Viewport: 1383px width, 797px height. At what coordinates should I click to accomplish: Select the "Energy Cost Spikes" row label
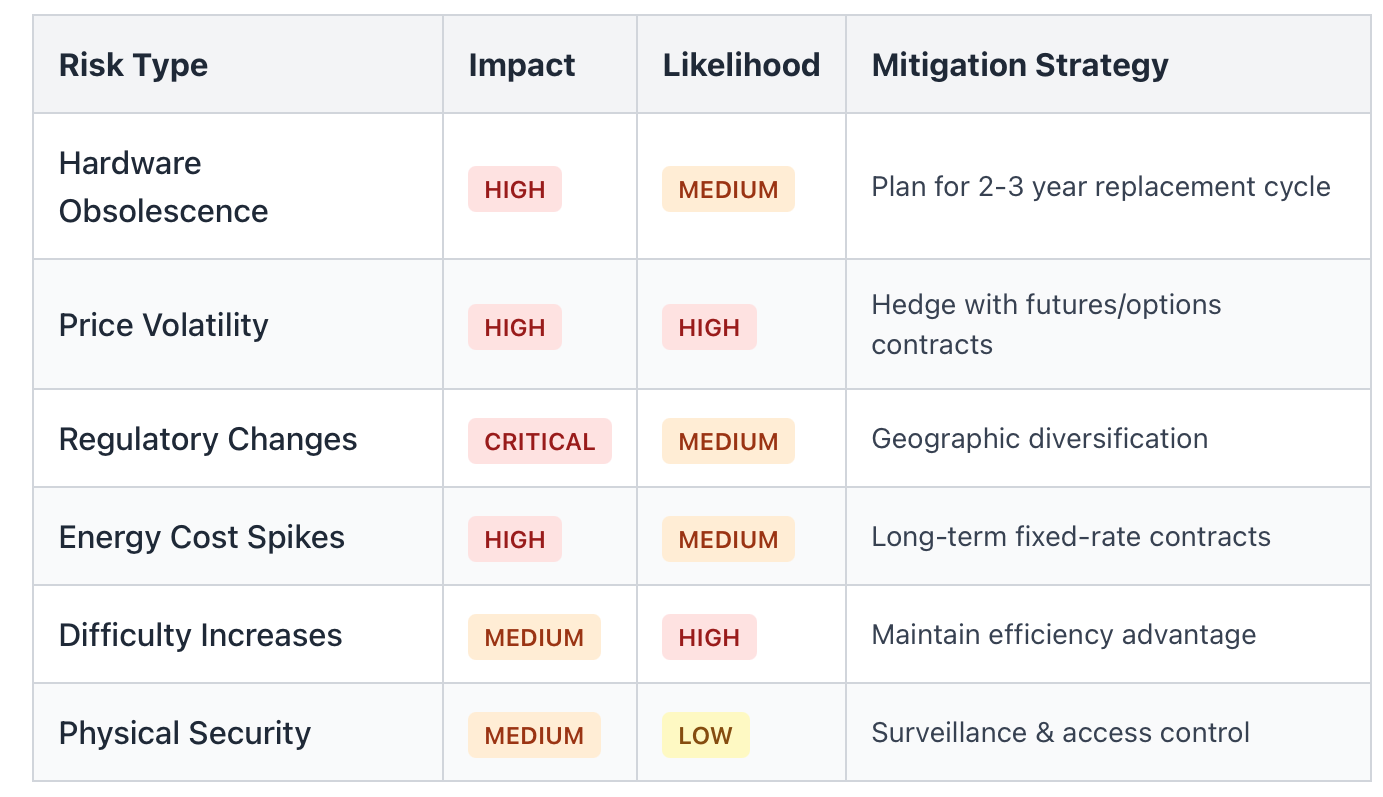[201, 537]
